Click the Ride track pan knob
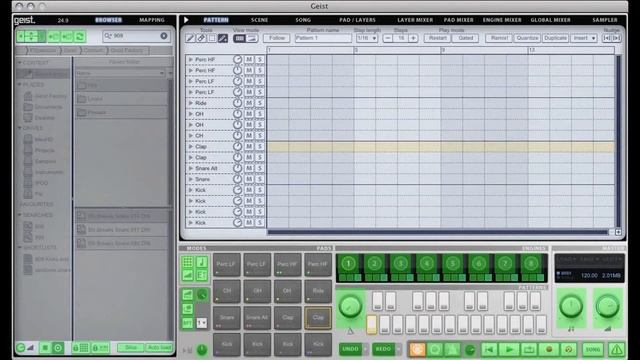 coord(237,103)
